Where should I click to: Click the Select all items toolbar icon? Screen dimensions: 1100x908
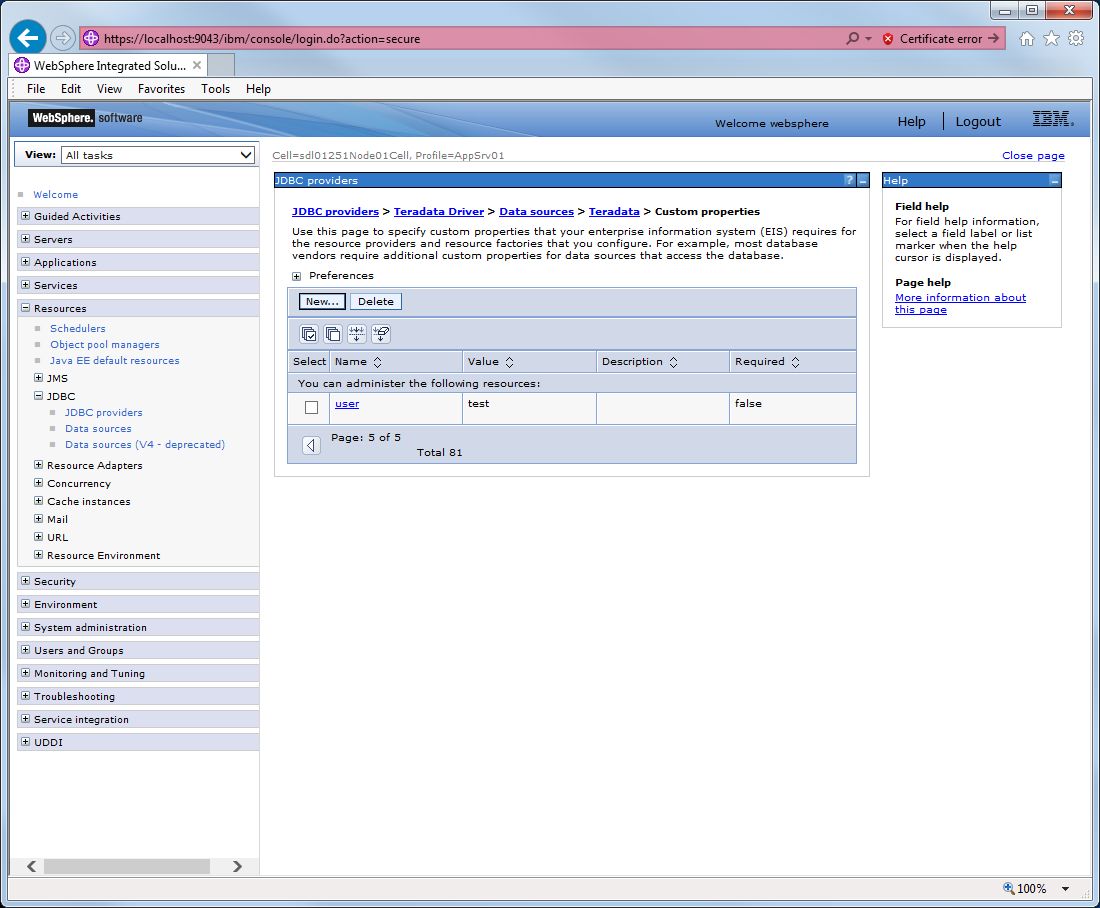coord(309,334)
